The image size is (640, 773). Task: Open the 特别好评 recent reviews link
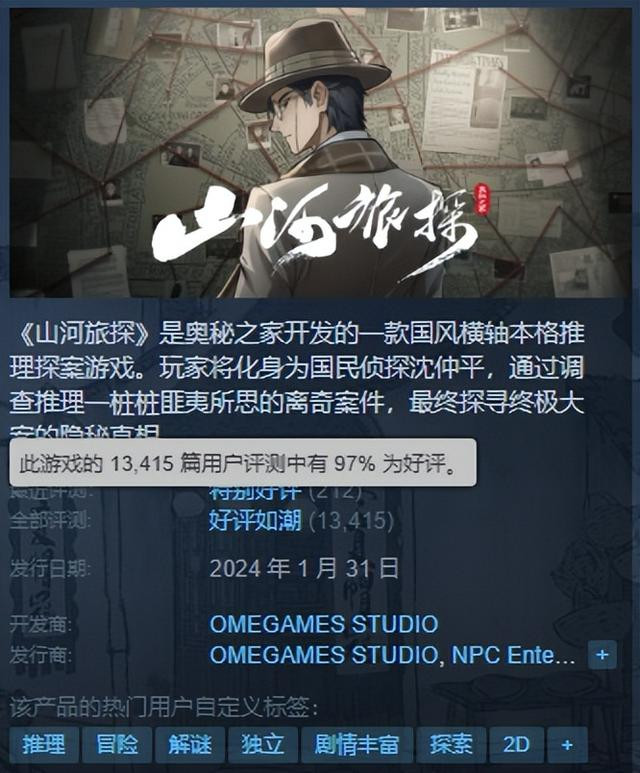(255, 492)
